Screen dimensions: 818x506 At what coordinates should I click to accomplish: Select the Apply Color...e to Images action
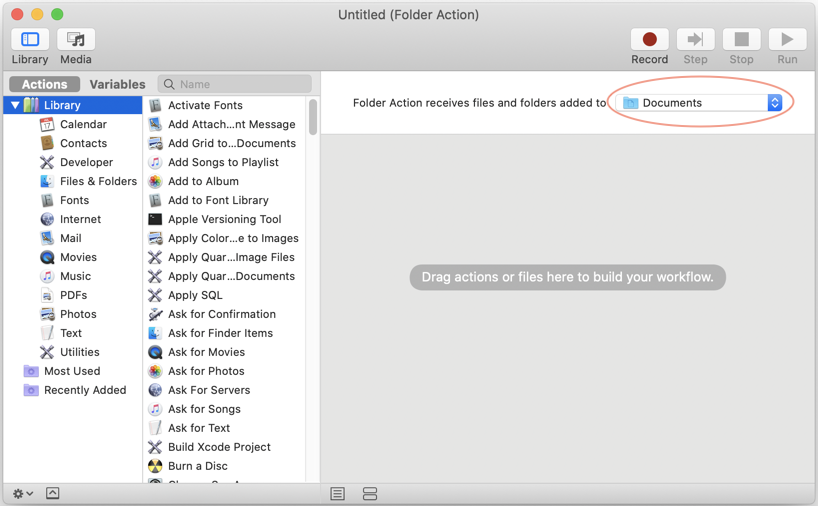[224, 238]
